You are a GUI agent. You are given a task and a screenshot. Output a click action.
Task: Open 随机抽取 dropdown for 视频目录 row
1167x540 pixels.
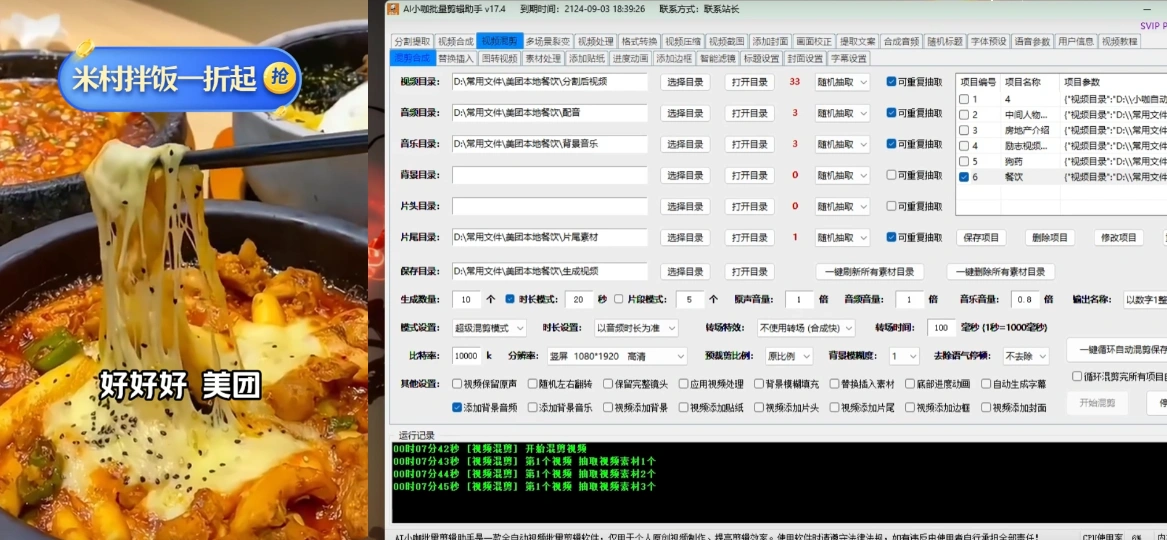(842, 82)
